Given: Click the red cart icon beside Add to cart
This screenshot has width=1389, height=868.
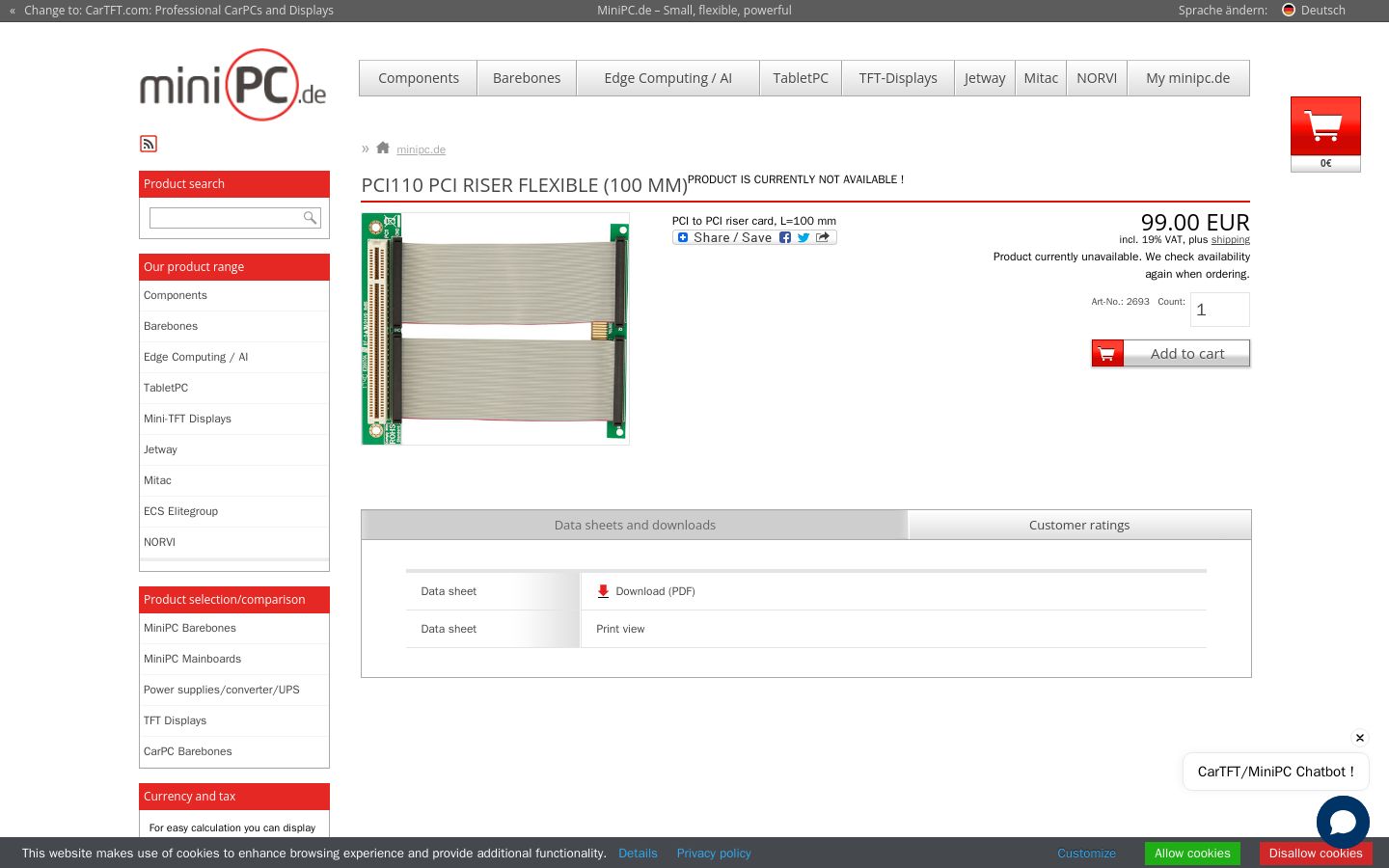Looking at the screenshot, I should click(x=1107, y=354).
